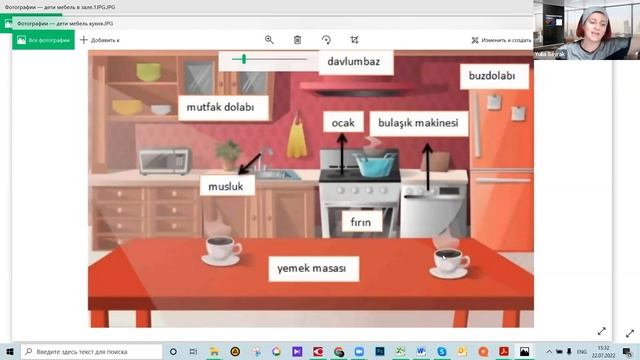Open Zoom app from taskbar
The height and width of the screenshot is (360, 640).
pyautogui.click(x=359, y=351)
